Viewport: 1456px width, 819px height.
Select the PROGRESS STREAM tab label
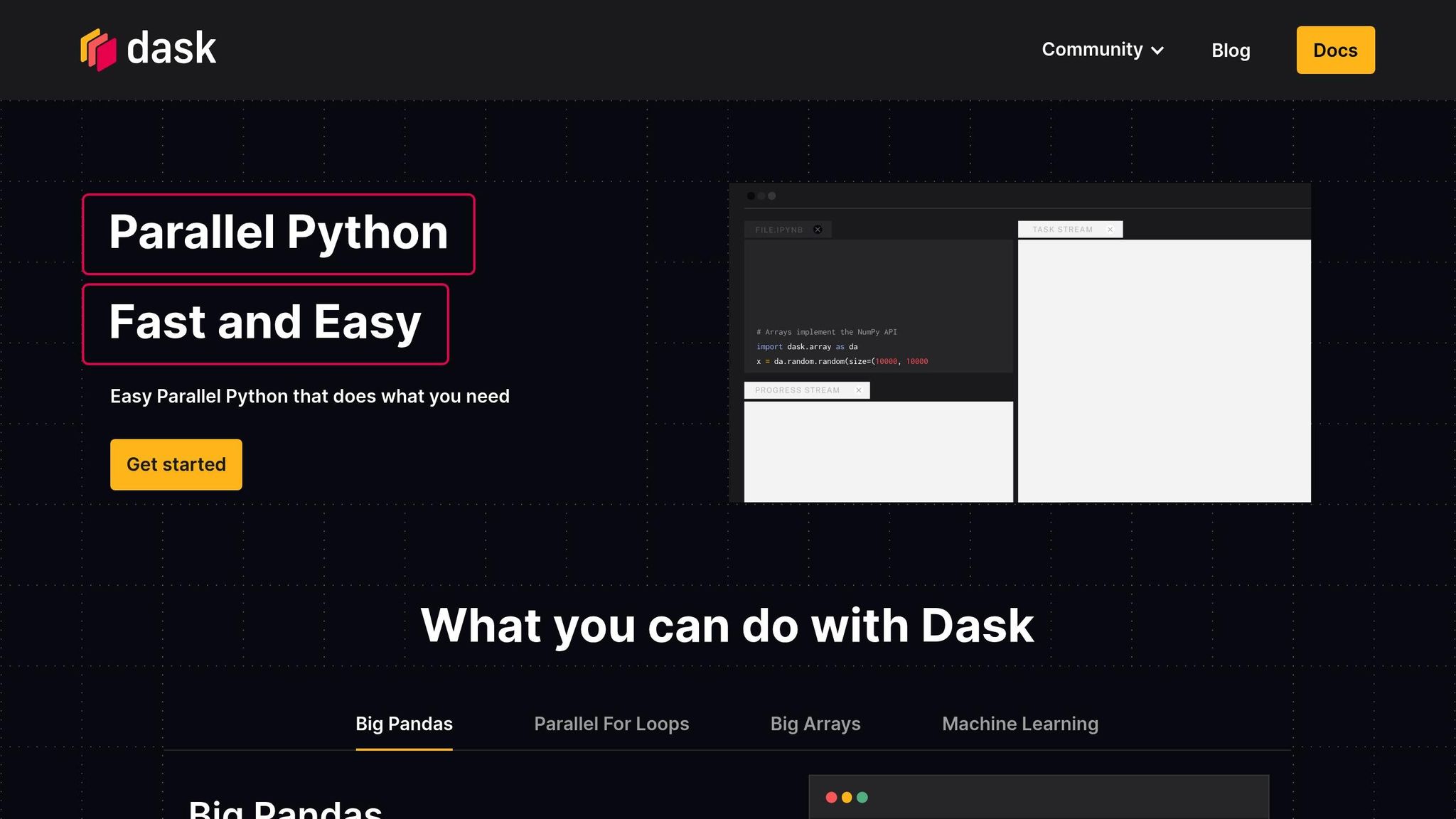click(797, 390)
